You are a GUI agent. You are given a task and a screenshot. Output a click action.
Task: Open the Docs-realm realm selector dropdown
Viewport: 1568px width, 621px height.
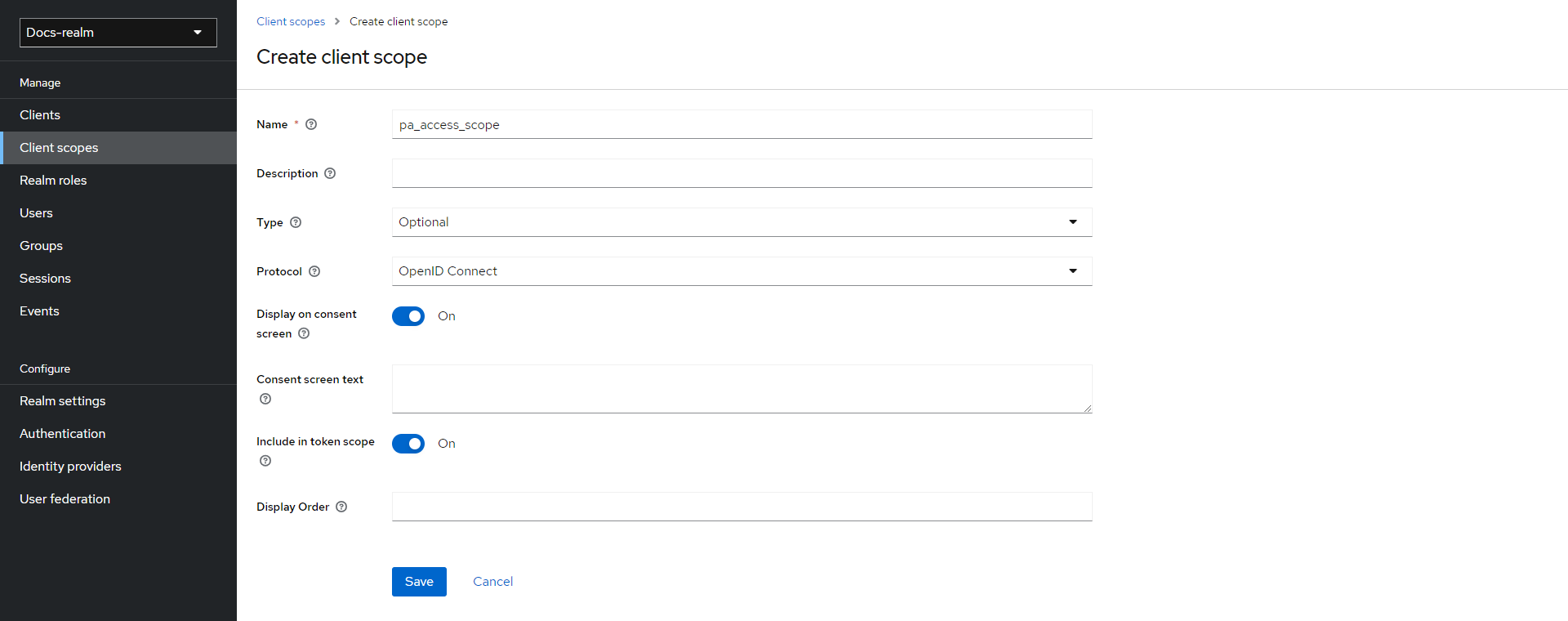(118, 33)
